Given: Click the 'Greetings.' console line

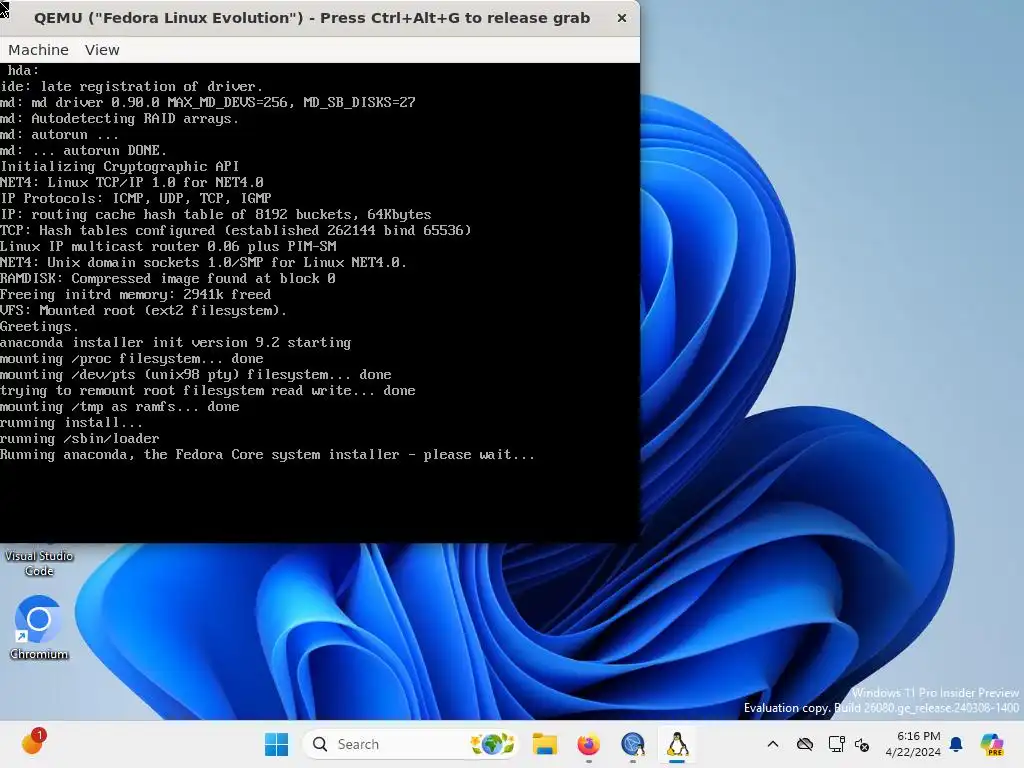Looking at the screenshot, I should tap(39, 327).
